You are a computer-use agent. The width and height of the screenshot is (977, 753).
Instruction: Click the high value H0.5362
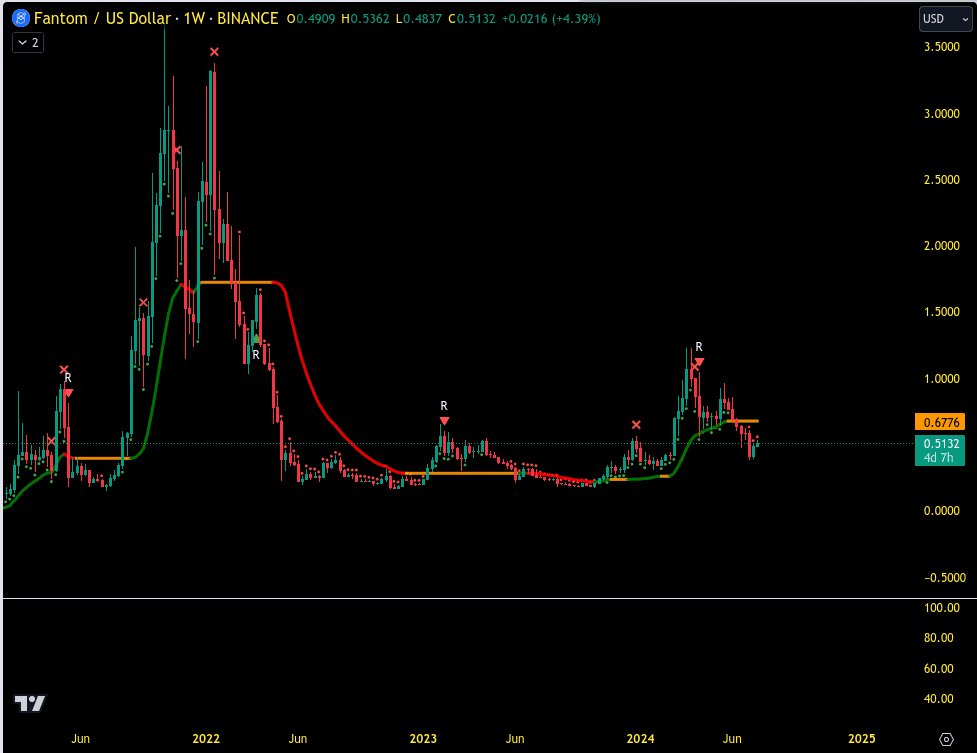365,19
